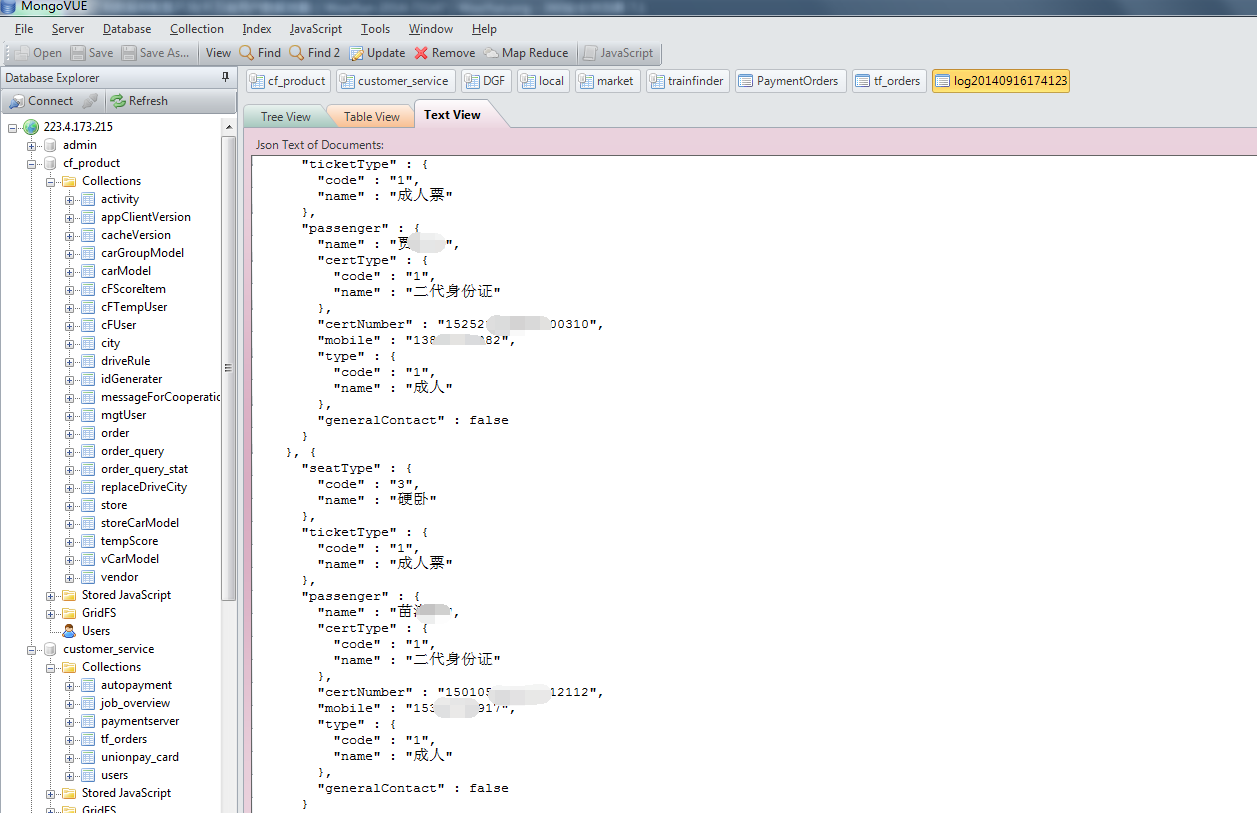1257x813 pixels.
Task: Click the Save toolbar icon
Action: [x=77, y=53]
